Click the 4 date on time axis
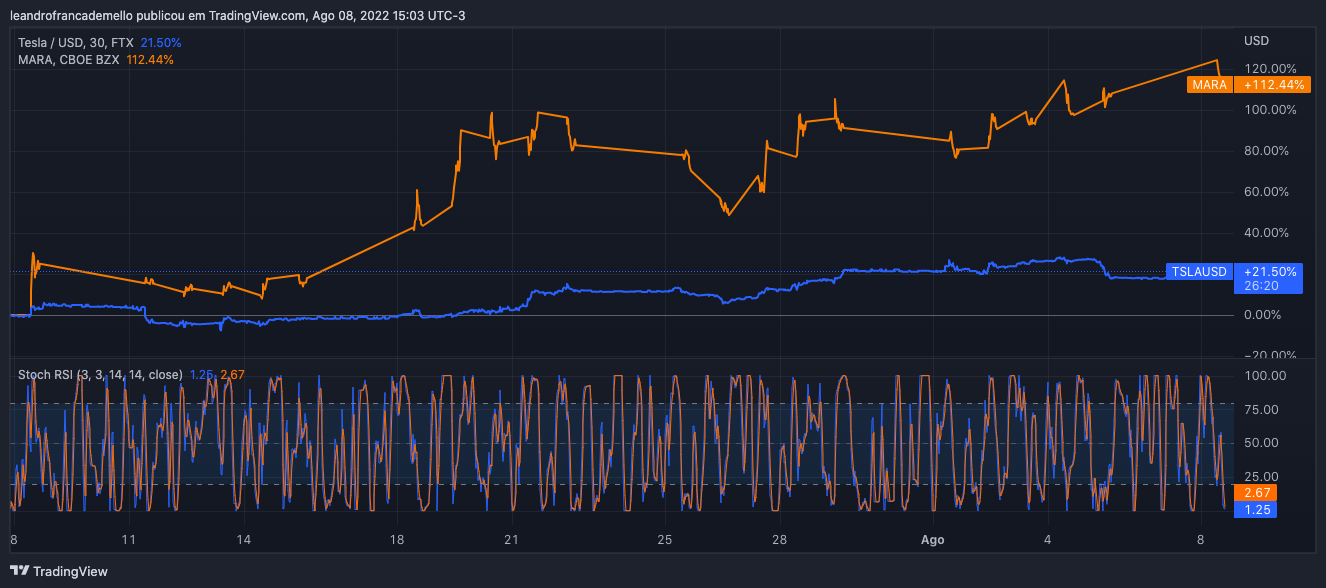This screenshot has width=1326, height=588. (x=1048, y=540)
